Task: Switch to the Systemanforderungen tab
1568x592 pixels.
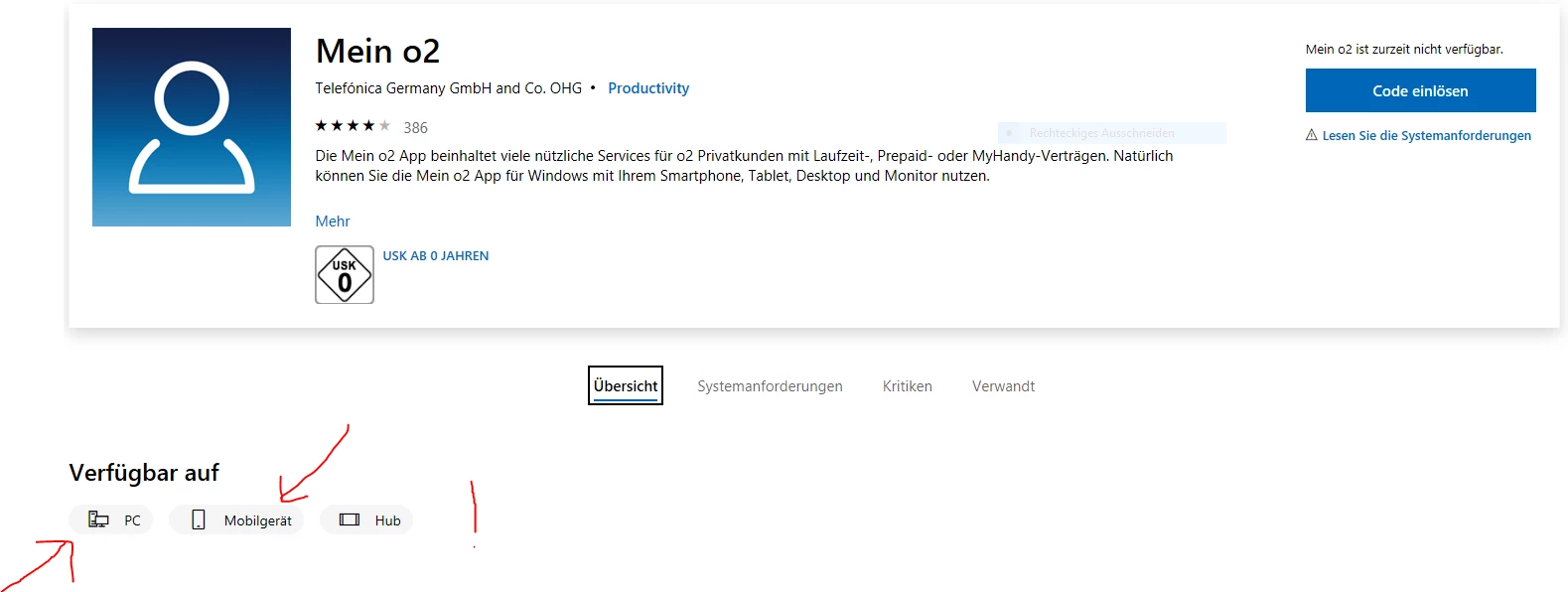Action: 770,386
